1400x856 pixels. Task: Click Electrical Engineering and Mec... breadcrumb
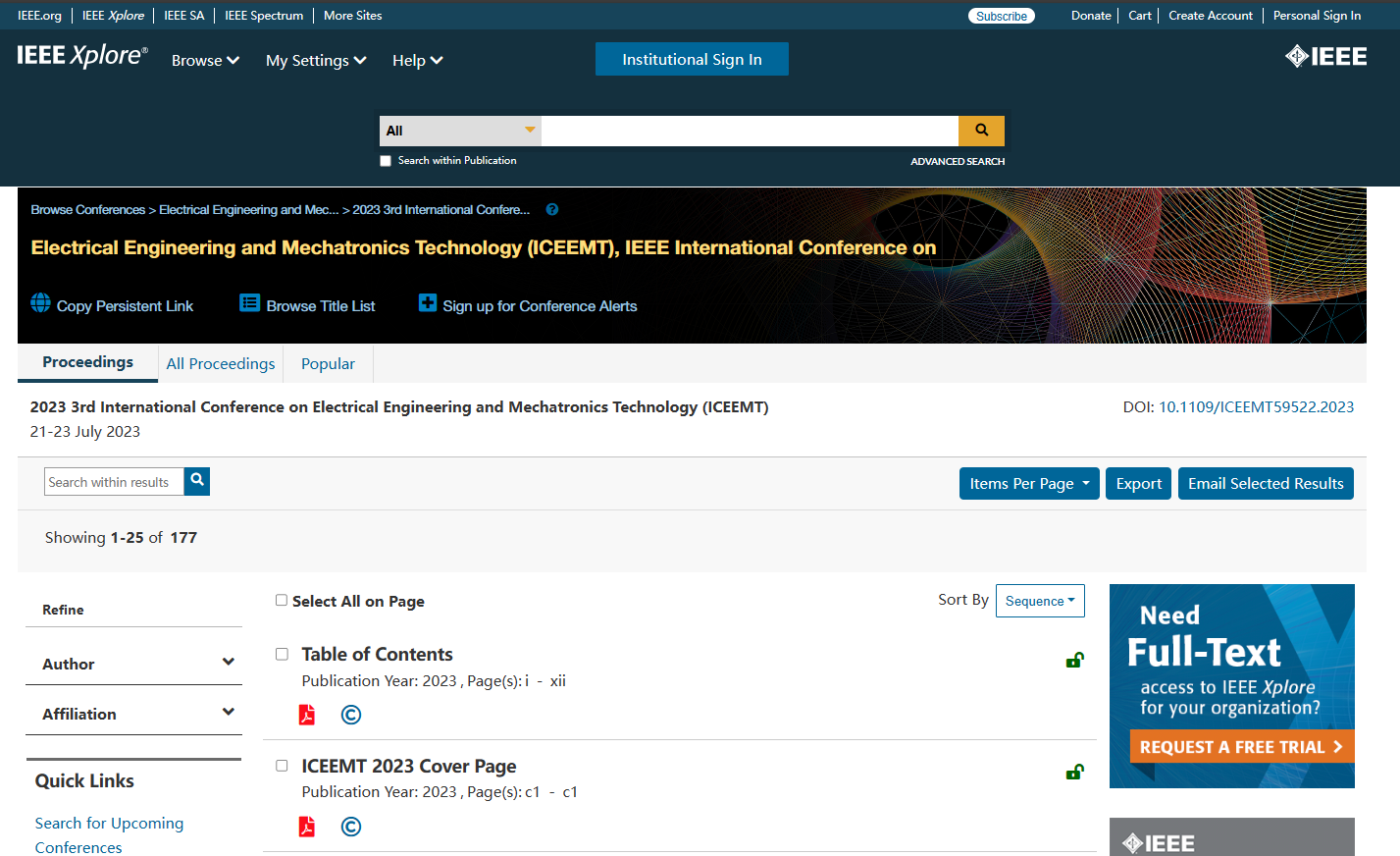point(248,210)
